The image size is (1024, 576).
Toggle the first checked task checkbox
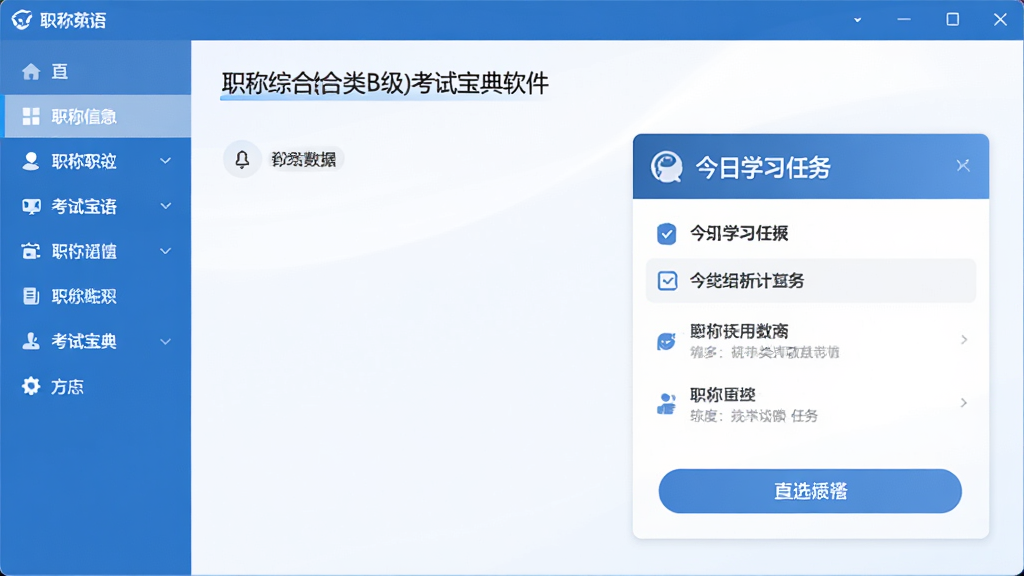[667, 234]
